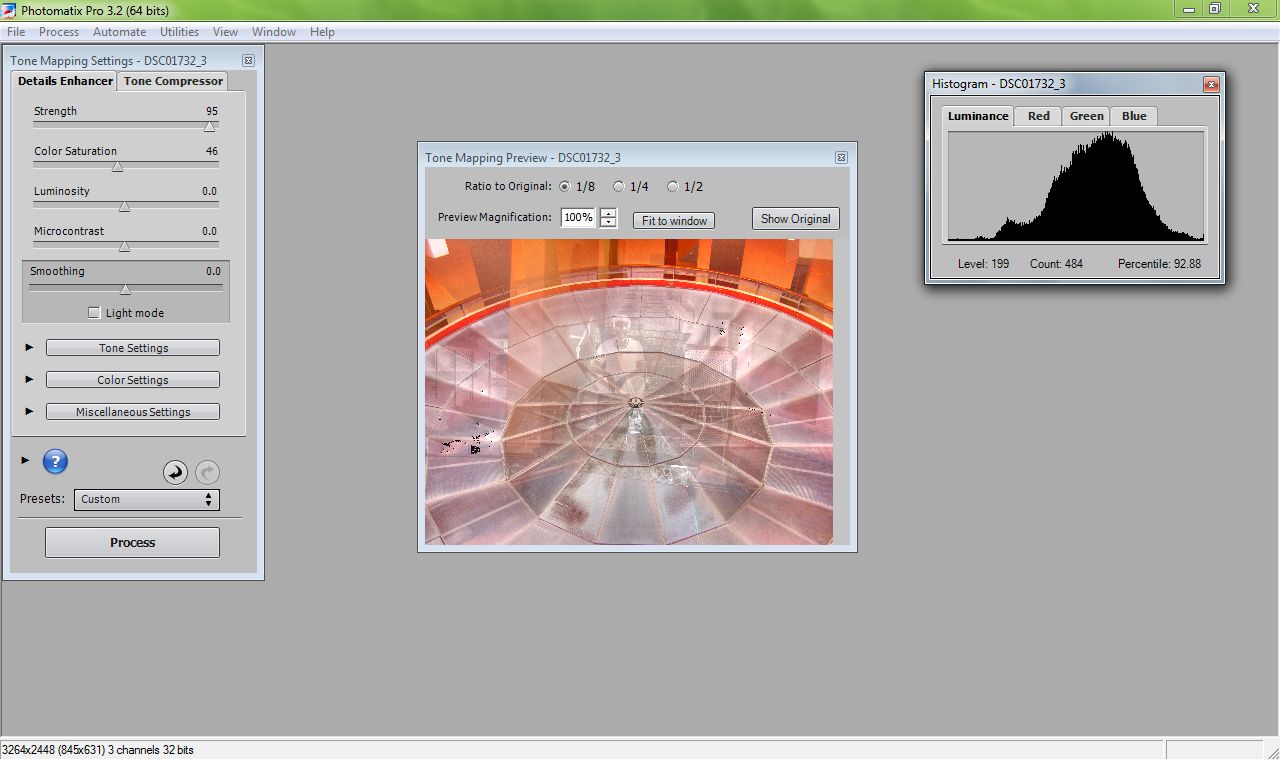Click the tone-mapped preview image

pos(629,391)
